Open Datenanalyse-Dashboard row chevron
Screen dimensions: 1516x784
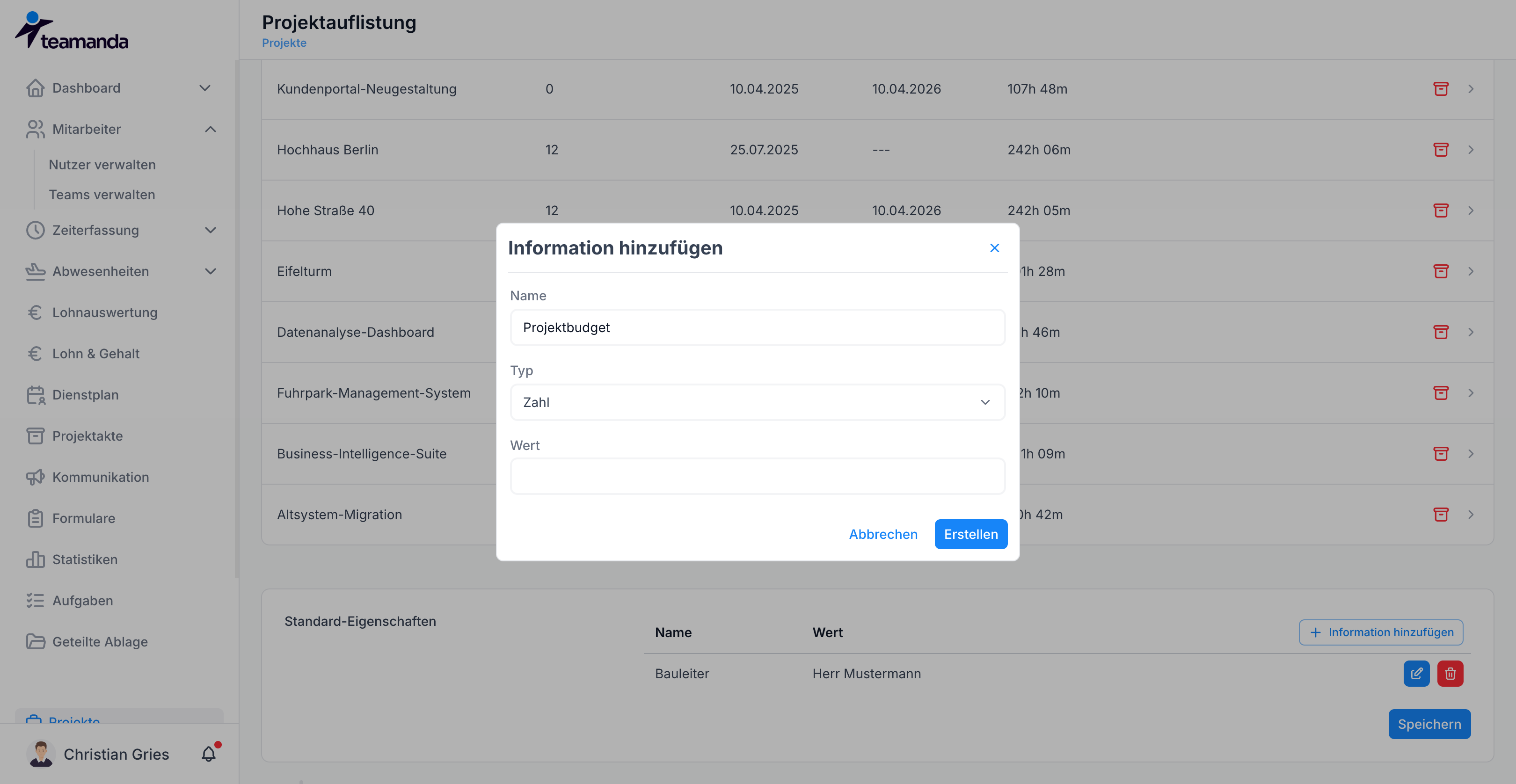click(x=1470, y=332)
